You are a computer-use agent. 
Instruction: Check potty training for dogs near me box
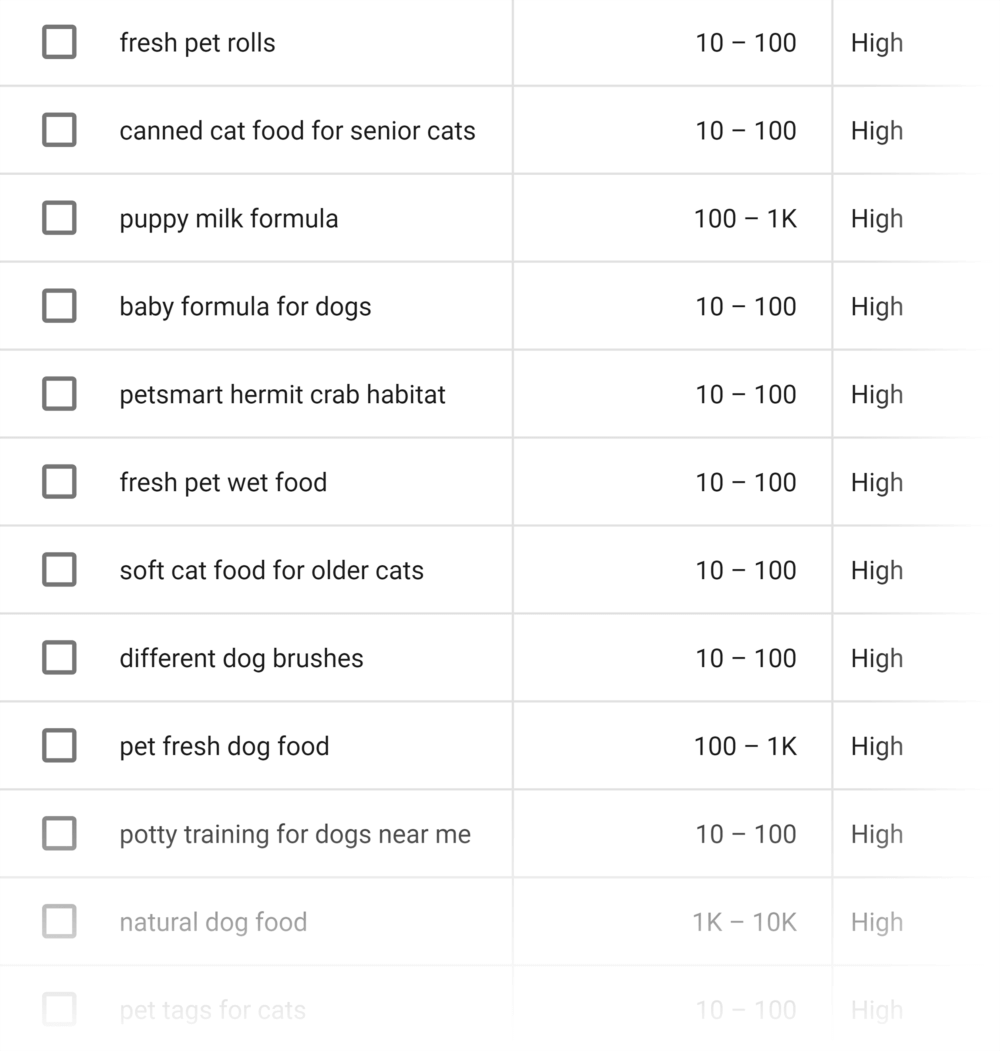pos(59,833)
